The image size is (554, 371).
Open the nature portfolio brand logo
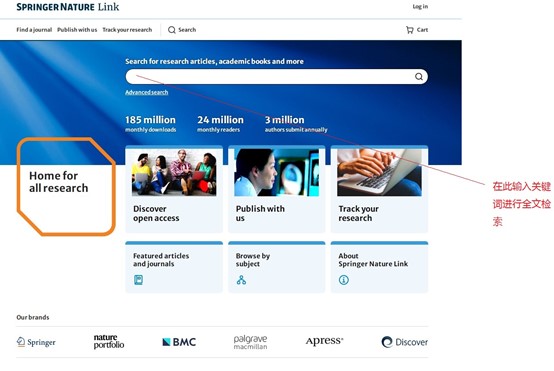[x=109, y=342]
